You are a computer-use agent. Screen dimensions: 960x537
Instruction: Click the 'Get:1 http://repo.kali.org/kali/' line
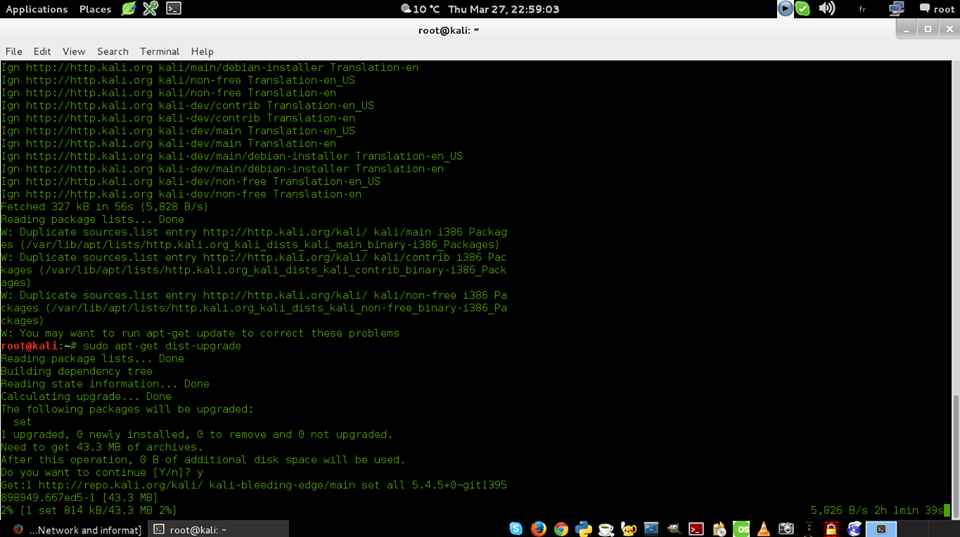tap(253, 485)
